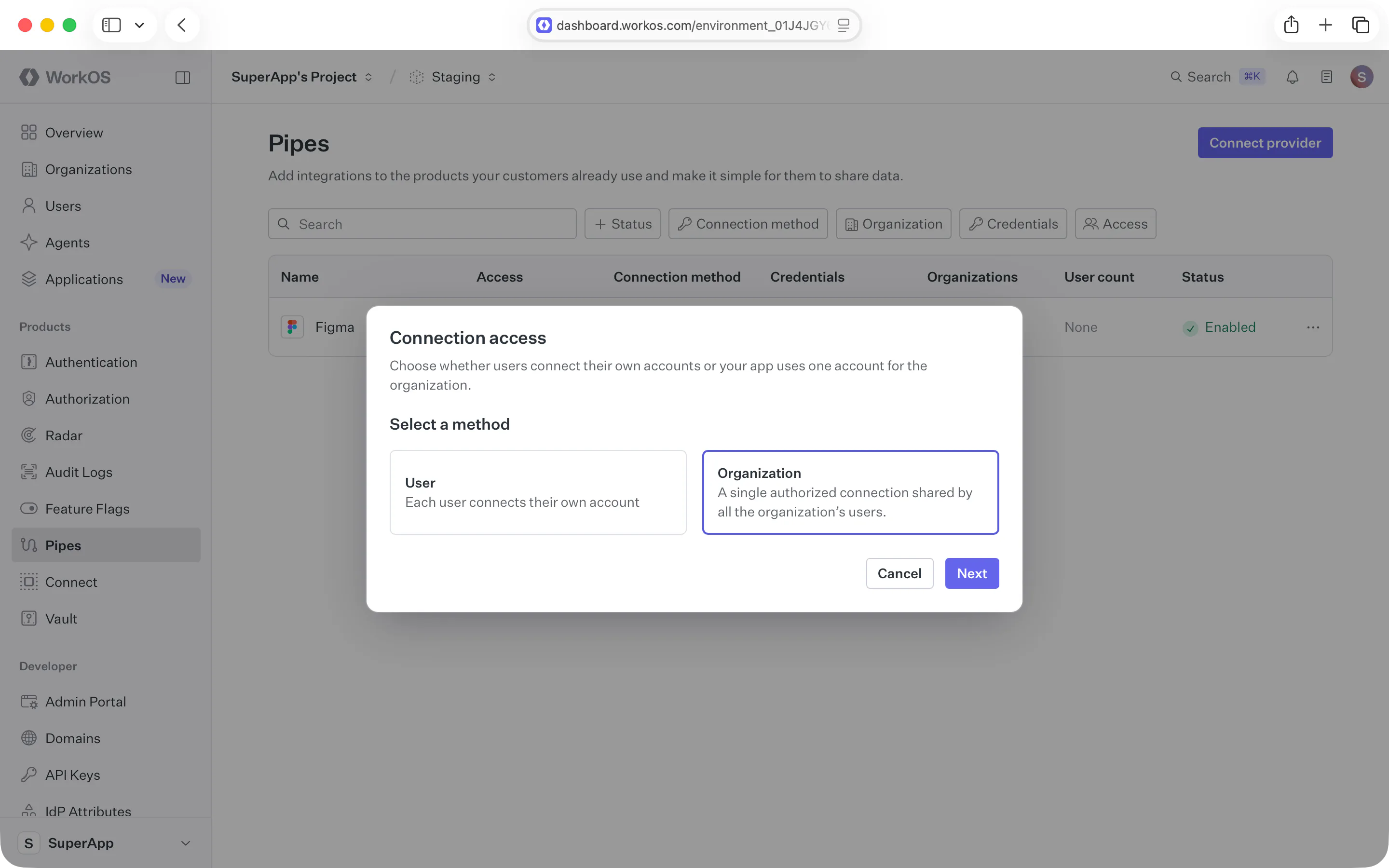Open the Connection method filter
Viewport: 1389px width, 868px height.
coord(748,224)
